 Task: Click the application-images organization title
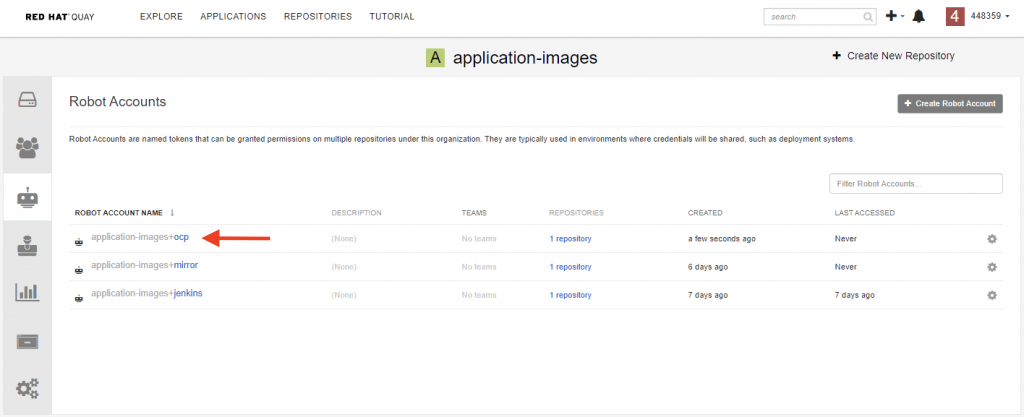[525, 58]
